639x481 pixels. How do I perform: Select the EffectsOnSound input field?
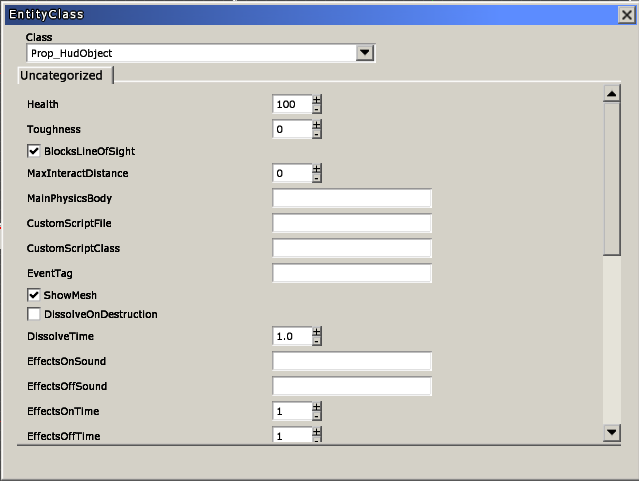(351, 361)
